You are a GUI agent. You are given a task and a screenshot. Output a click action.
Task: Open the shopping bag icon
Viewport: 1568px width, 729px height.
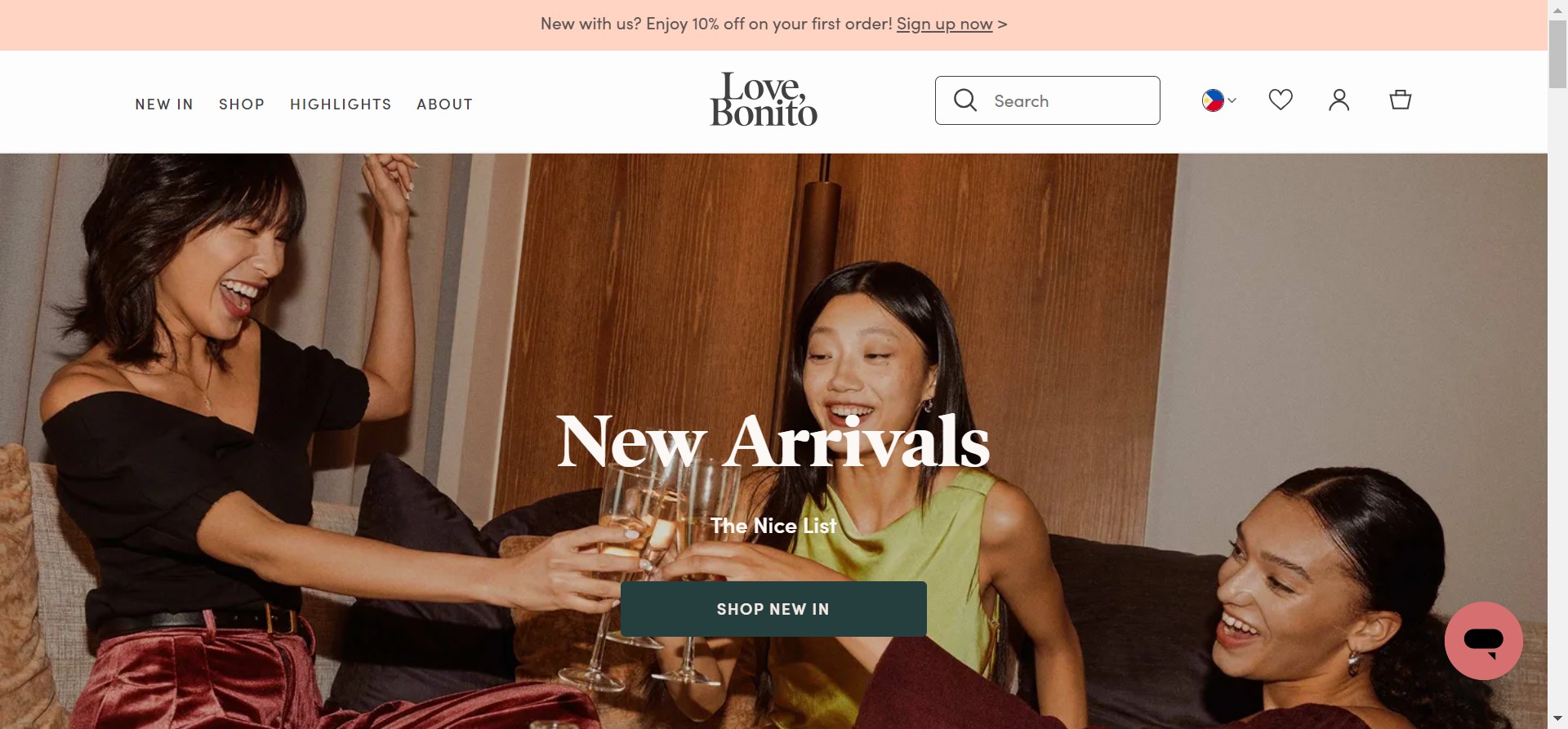(1401, 100)
